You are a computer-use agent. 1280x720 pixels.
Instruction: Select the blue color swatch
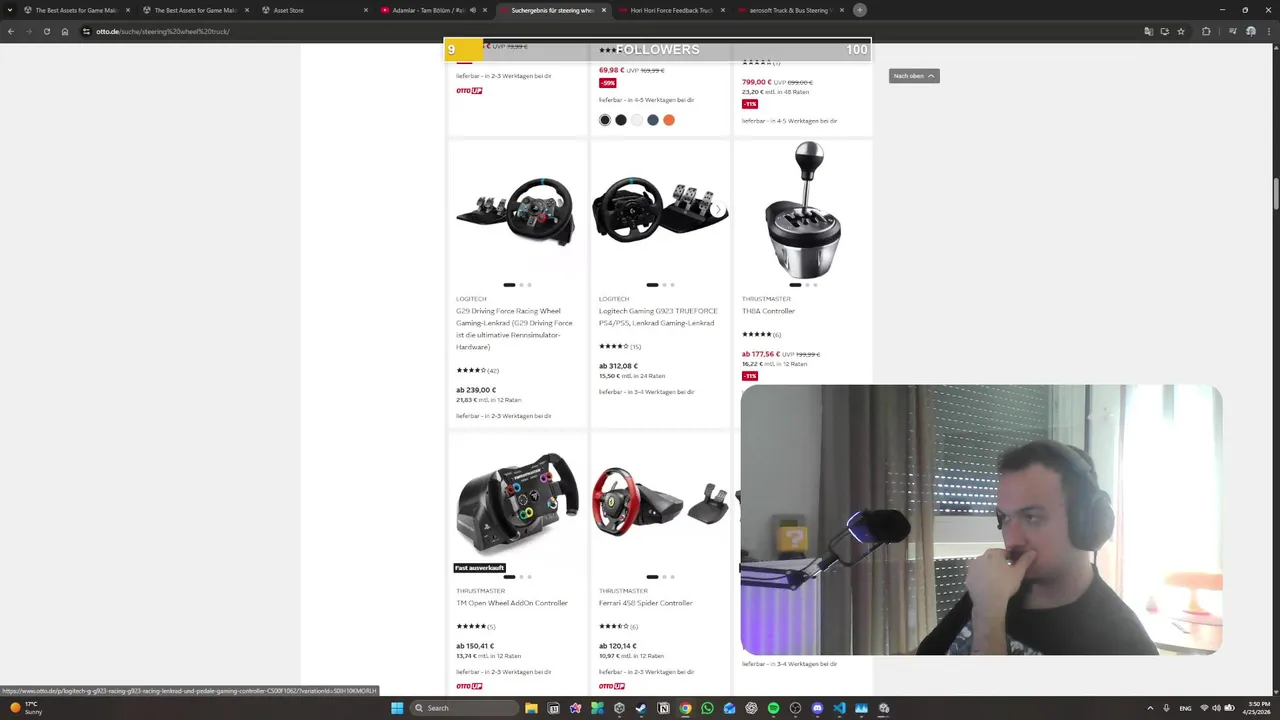(653, 120)
